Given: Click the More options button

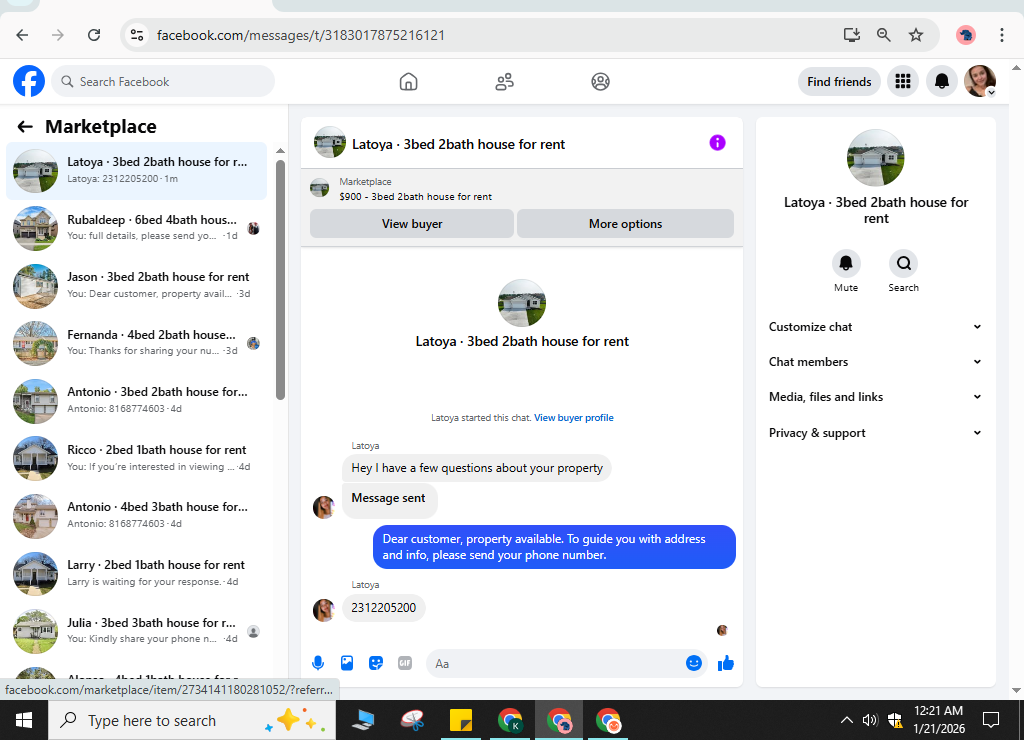Looking at the screenshot, I should (x=625, y=224).
